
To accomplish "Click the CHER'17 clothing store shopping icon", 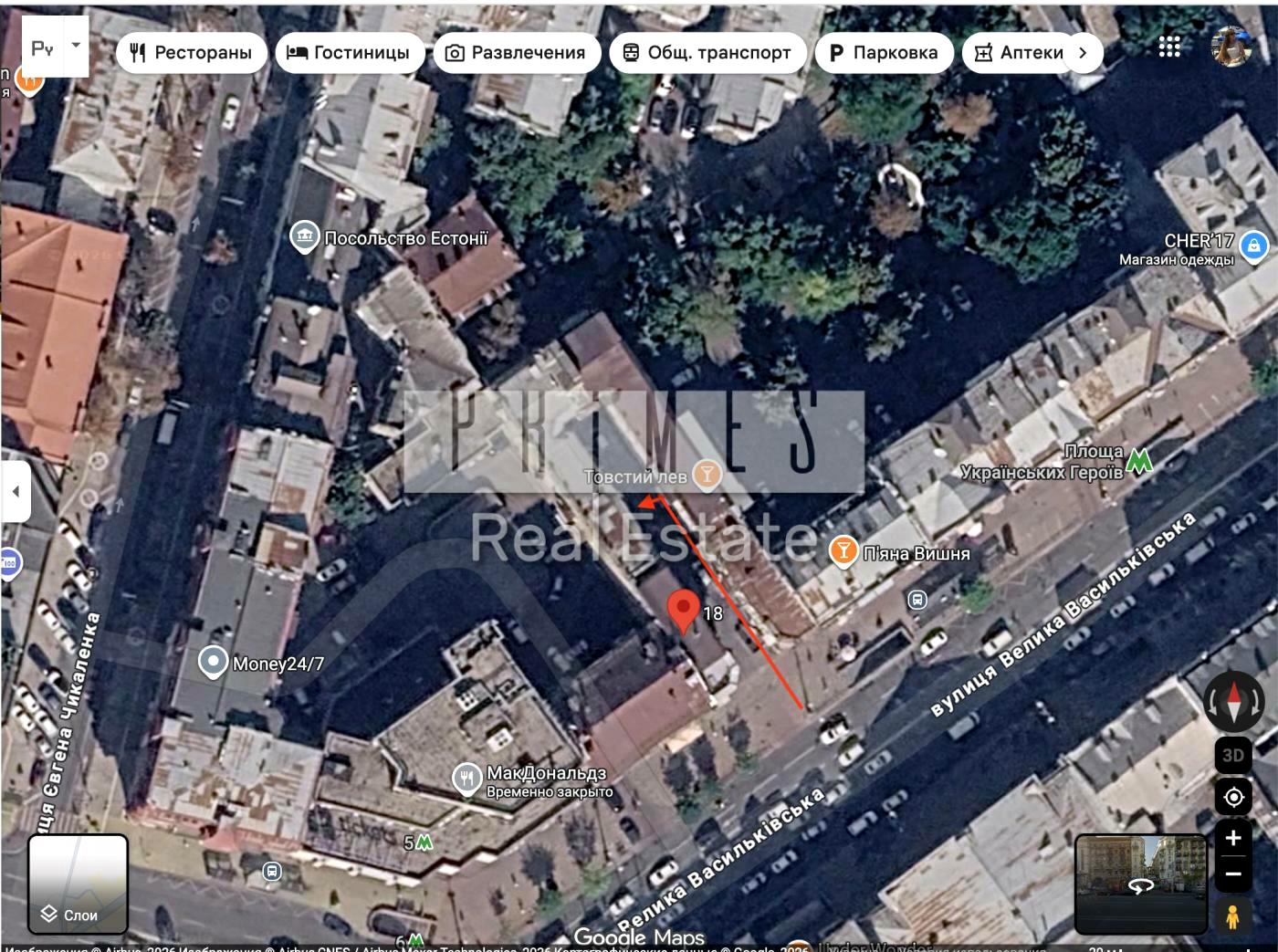I will click(x=1254, y=245).
